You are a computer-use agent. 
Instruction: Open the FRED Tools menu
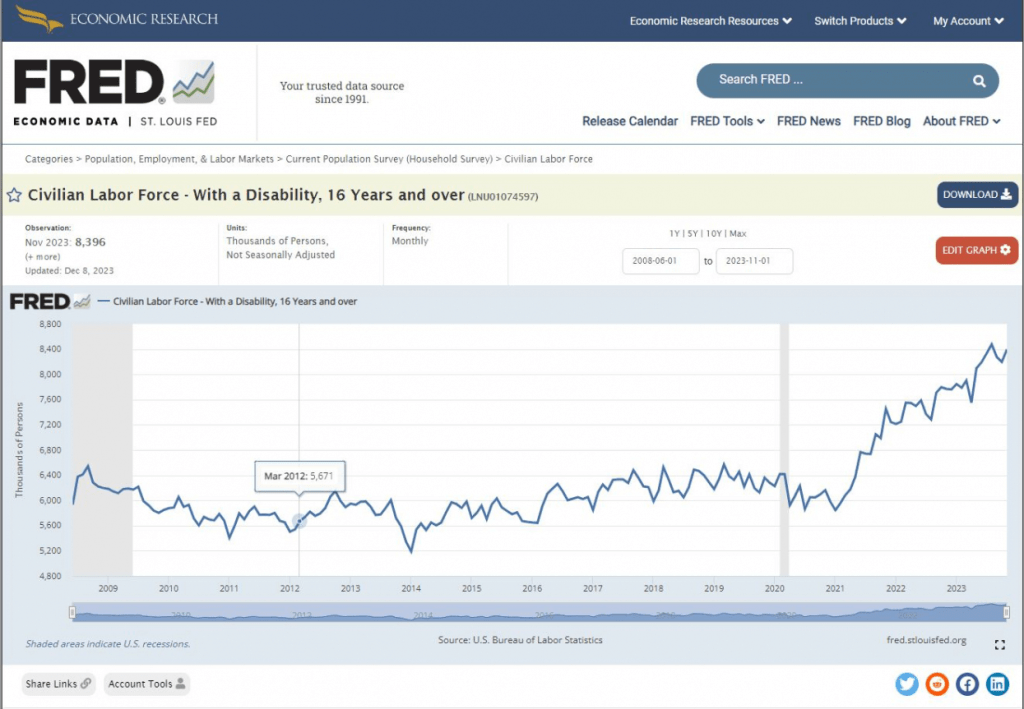(727, 121)
